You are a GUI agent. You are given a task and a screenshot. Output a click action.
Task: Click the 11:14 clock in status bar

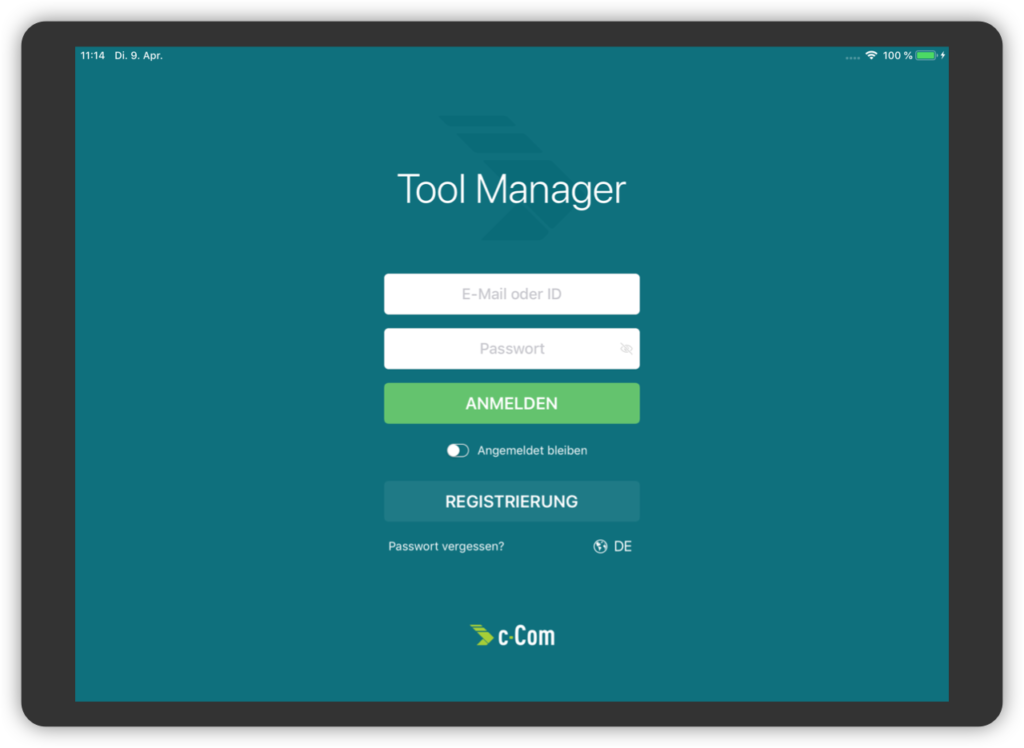93,56
